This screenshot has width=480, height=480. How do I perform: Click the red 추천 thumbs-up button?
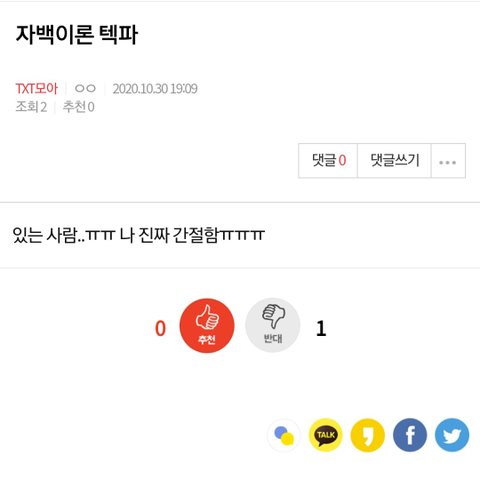tap(207, 325)
